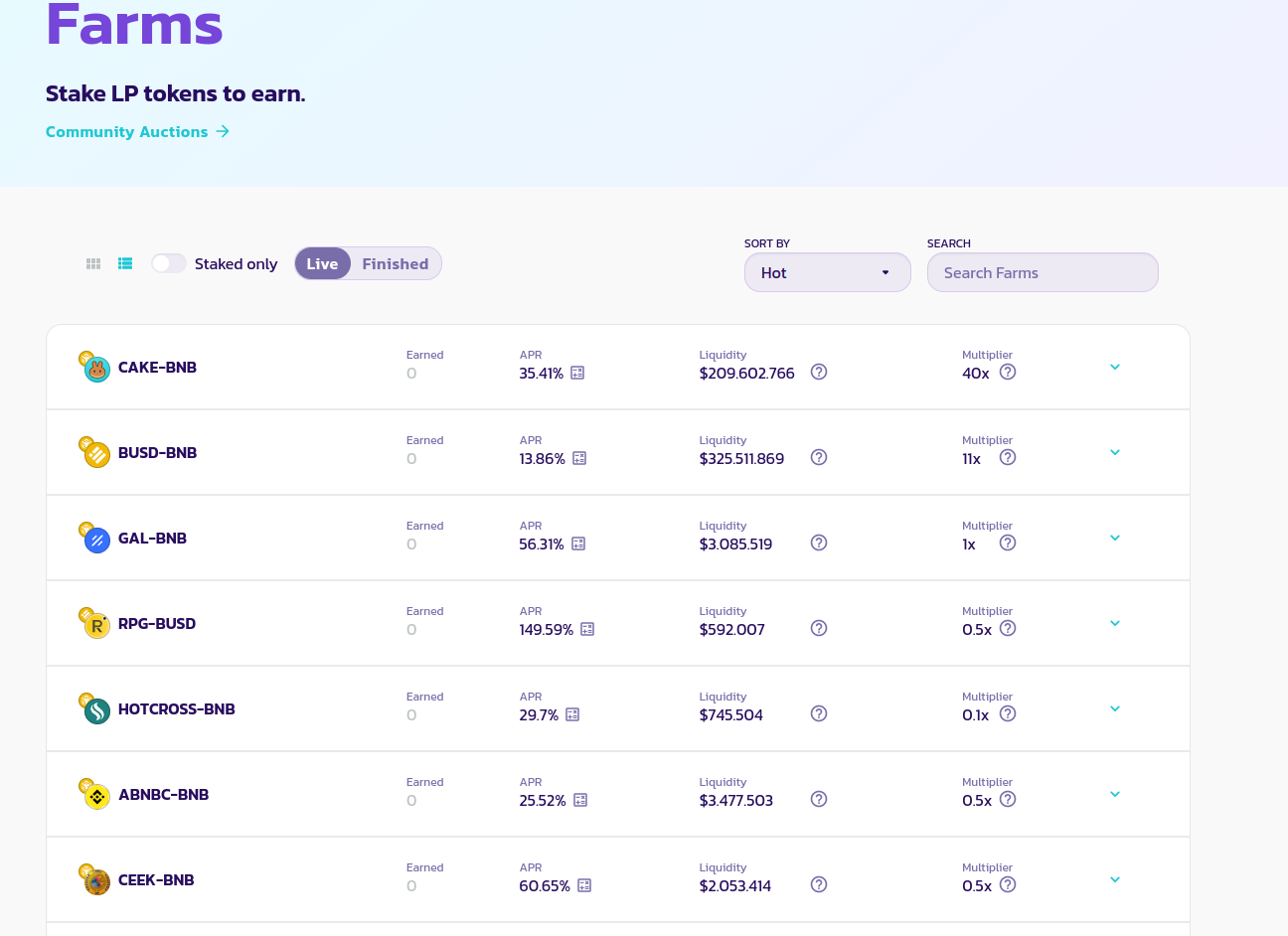The height and width of the screenshot is (936, 1288).
Task: Select the HOTCROSS-BNB farm name
Action: (177, 709)
